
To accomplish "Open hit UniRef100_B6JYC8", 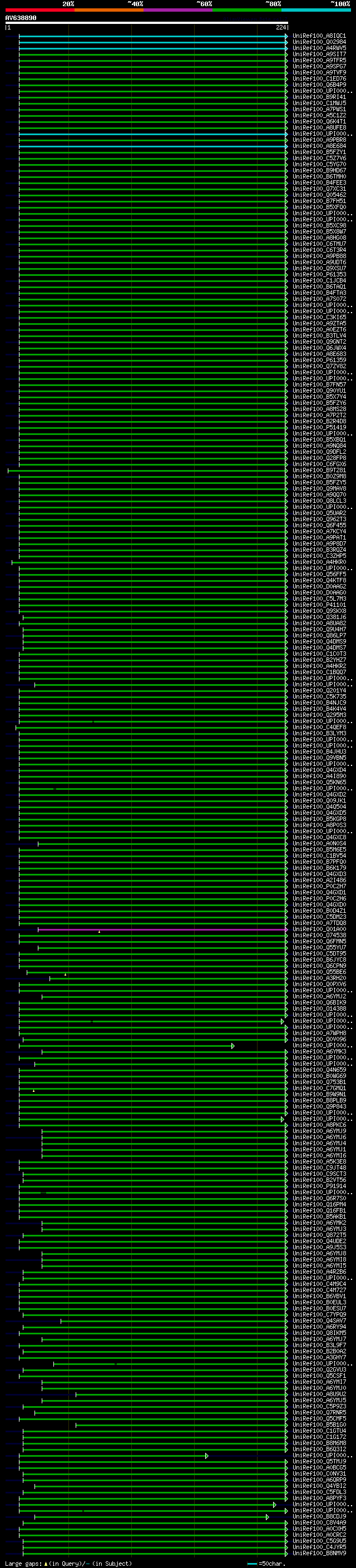I will [319, 960].
